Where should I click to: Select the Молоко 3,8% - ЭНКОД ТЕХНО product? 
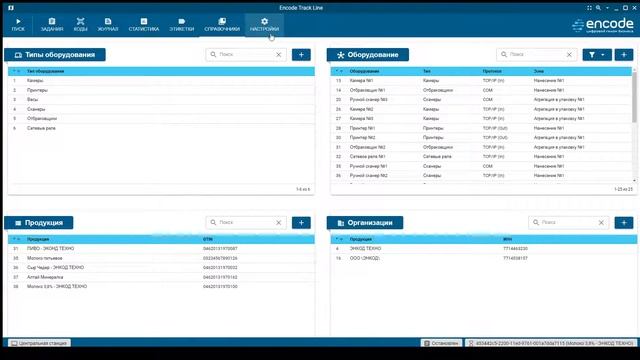tap(161, 287)
